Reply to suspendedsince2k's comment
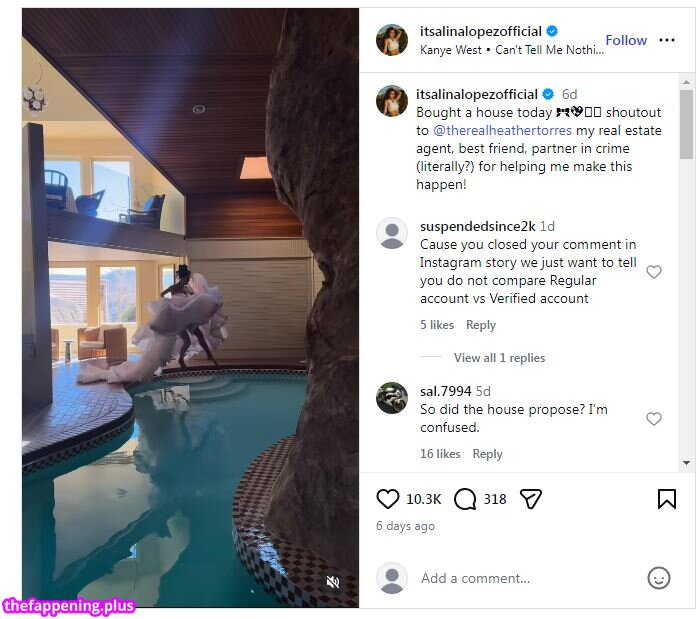This screenshot has height=619, width=697. (481, 325)
